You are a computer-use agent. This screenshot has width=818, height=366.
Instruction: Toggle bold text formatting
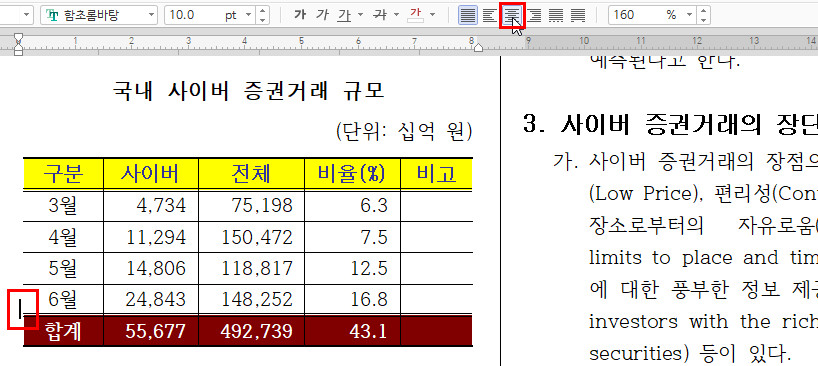click(x=300, y=15)
